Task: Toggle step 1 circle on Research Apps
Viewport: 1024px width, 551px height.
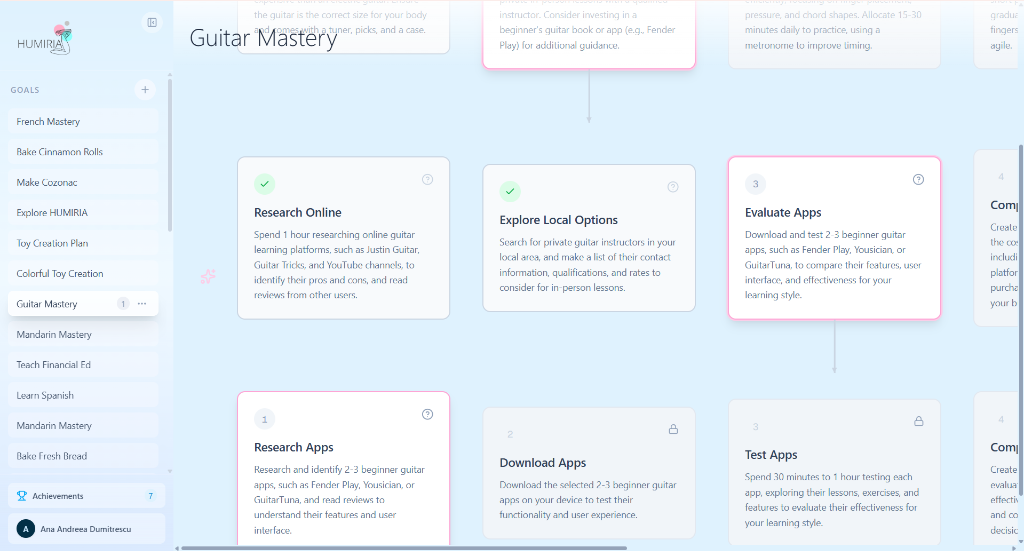Action: pos(264,419)
